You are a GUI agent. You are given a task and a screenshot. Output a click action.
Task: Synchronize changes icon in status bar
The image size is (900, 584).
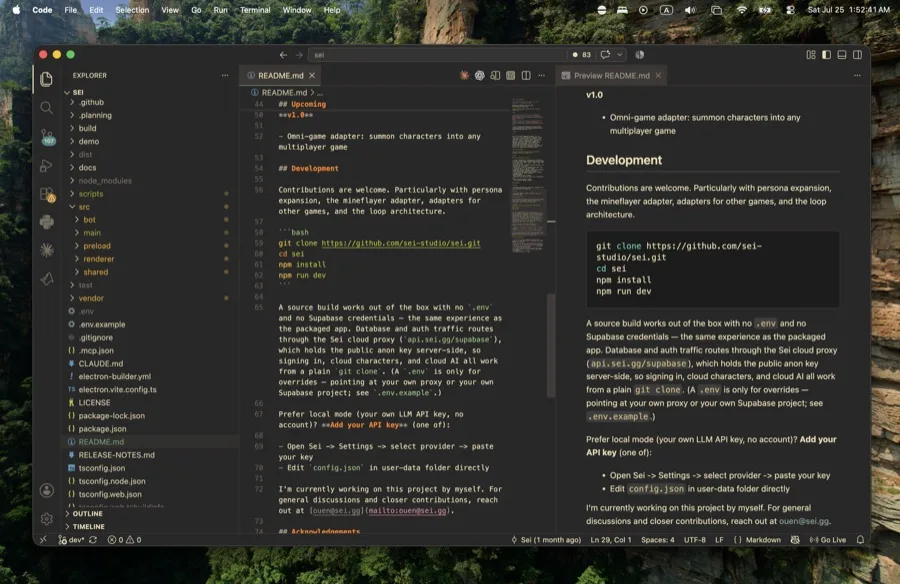click(93, 540)
